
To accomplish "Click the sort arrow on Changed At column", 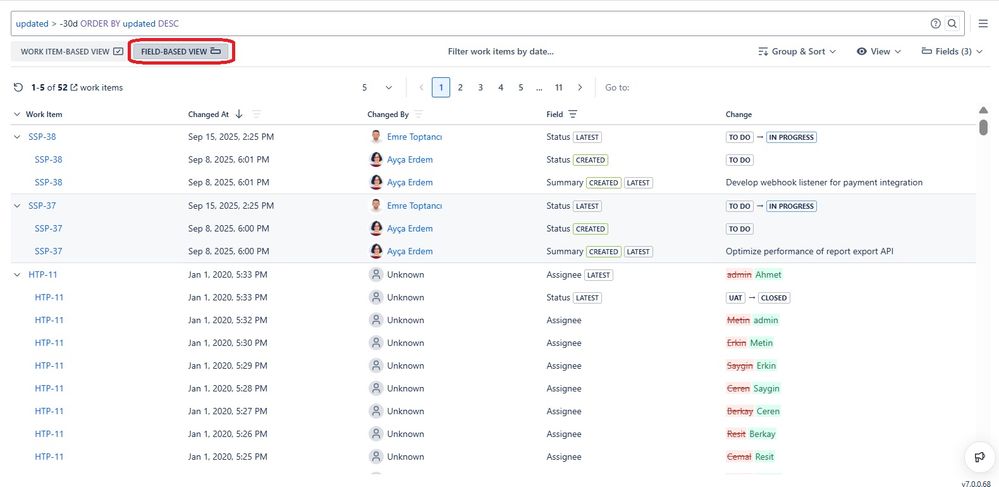I will (239, 114).
